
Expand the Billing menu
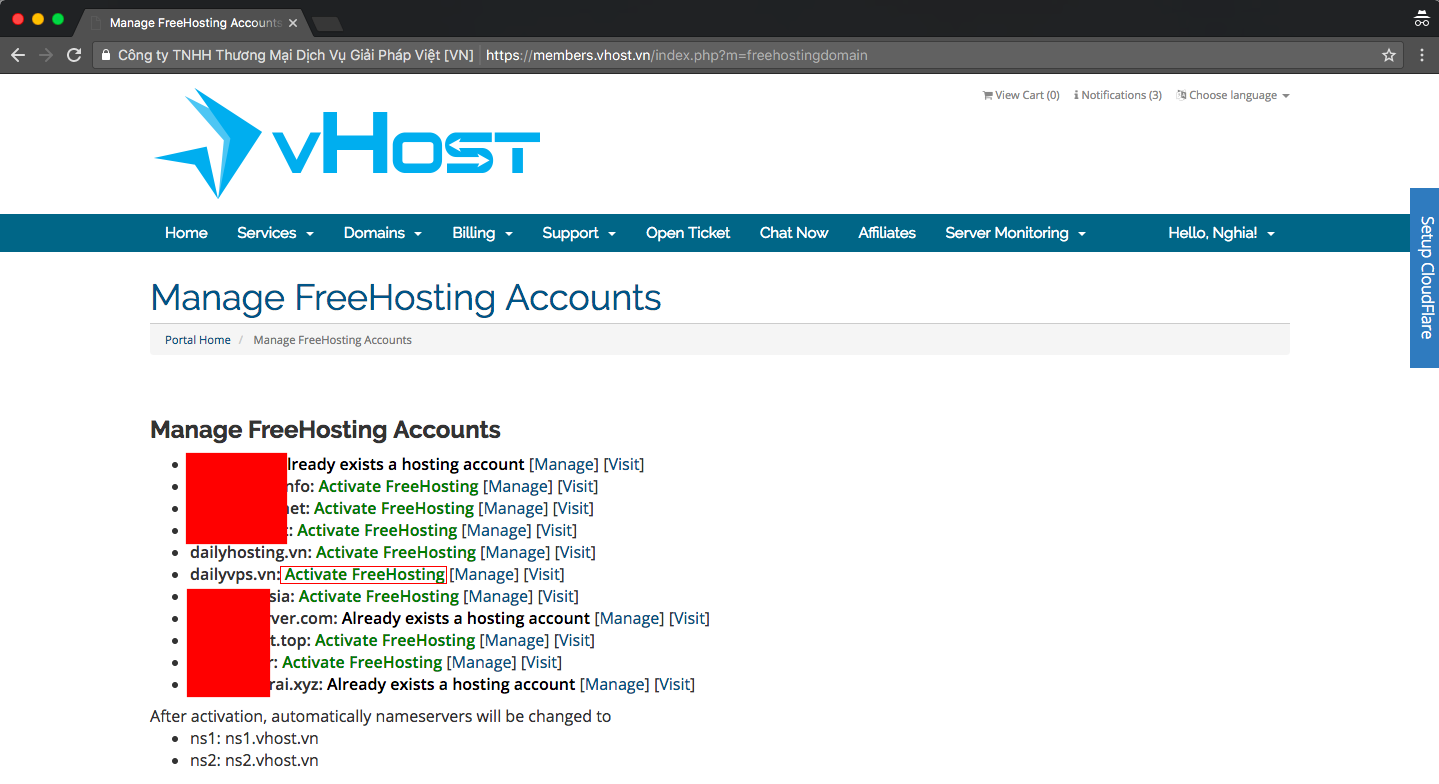click(482, 233)
